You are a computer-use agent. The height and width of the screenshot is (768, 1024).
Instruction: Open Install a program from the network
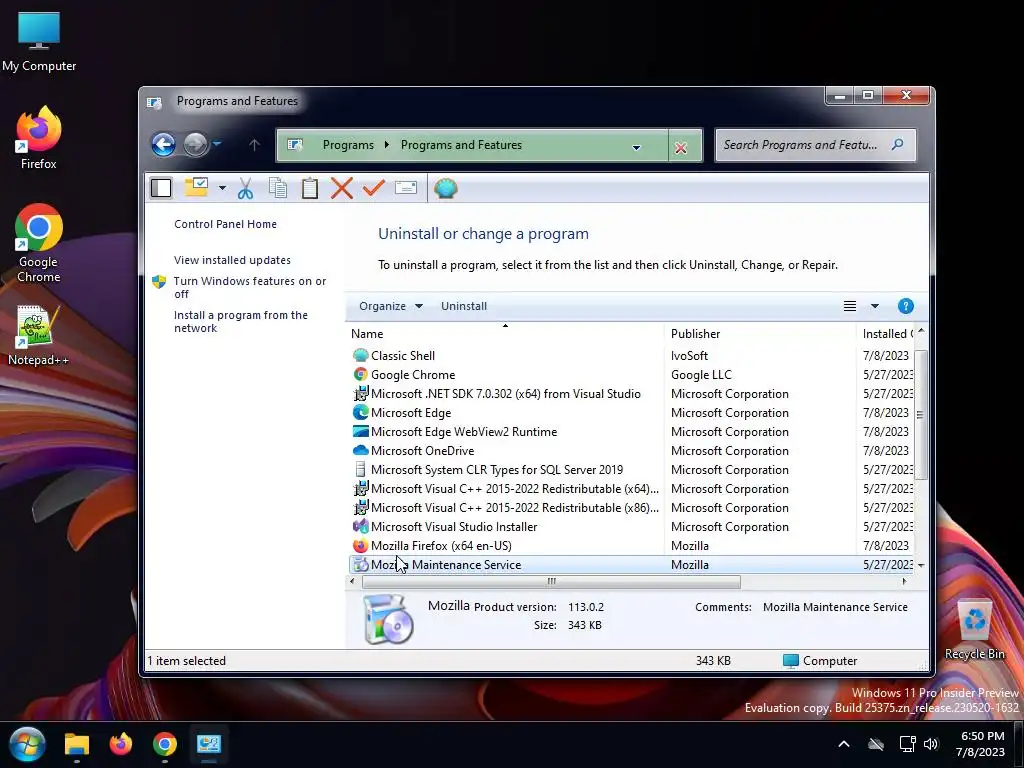pos(240,321)
